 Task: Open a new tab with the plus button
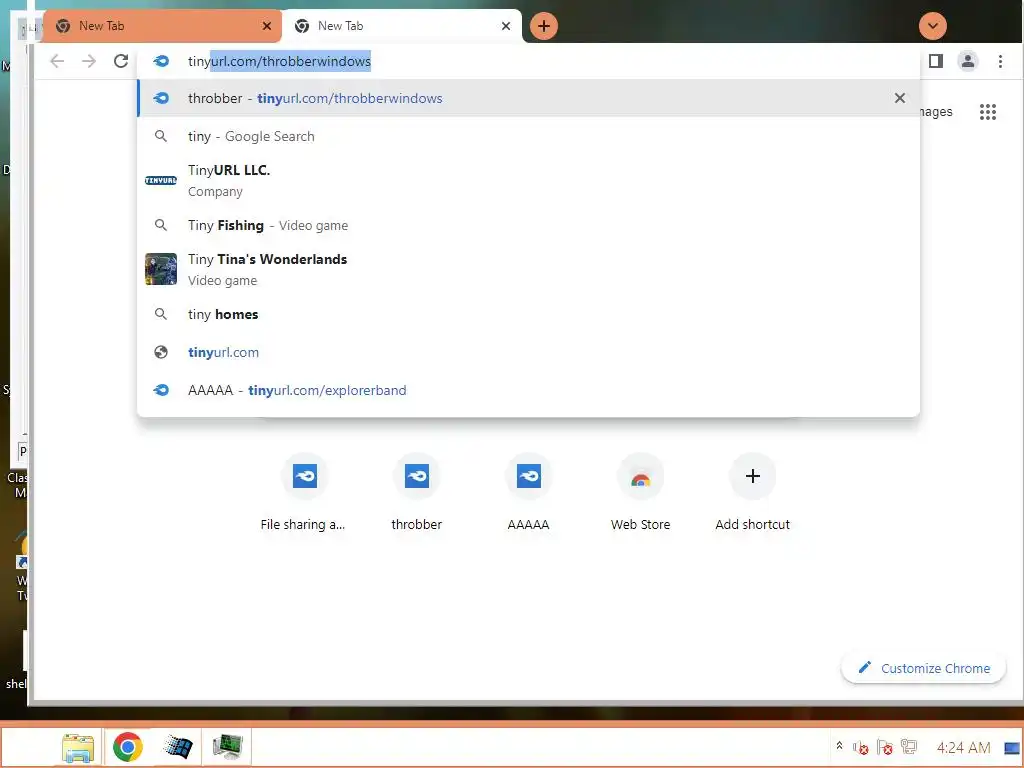pyautogui.click(x=543, y=26)
